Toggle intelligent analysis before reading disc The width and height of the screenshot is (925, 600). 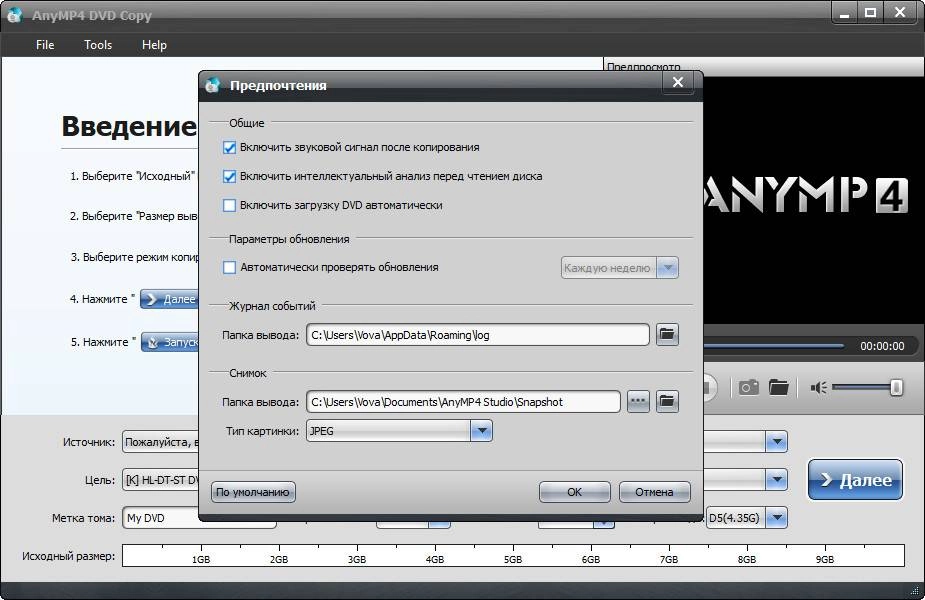tap(229, 176)
